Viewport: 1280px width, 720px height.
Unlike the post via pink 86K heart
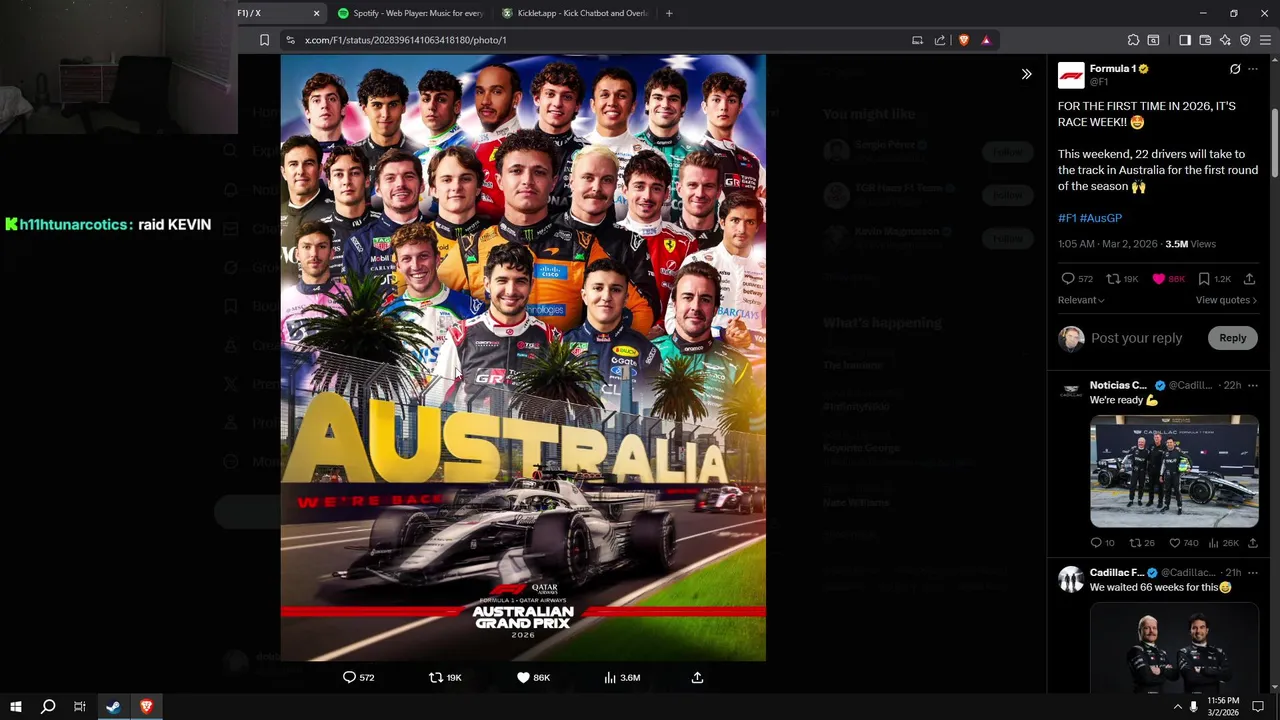point(1159,279)
